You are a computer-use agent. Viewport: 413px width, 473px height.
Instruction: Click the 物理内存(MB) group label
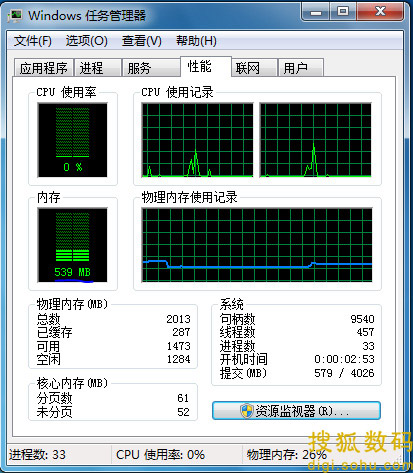pyautogui.click(x=72, y=304)
